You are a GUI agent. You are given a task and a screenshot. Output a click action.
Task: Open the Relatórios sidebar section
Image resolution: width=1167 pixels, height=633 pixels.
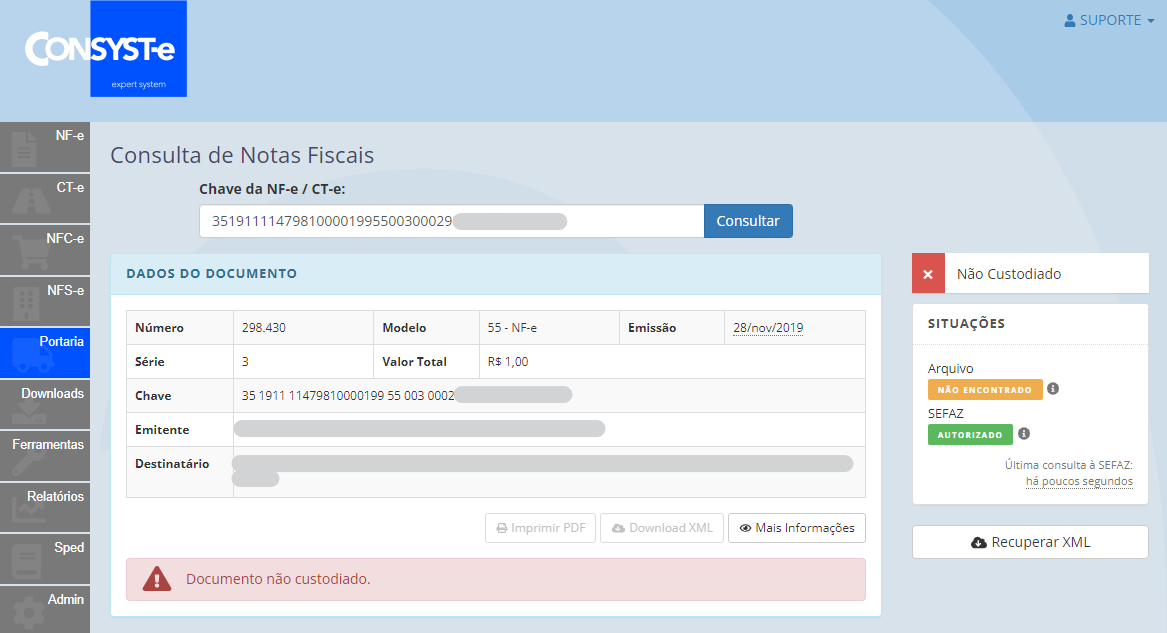click(x=45, y=507)
